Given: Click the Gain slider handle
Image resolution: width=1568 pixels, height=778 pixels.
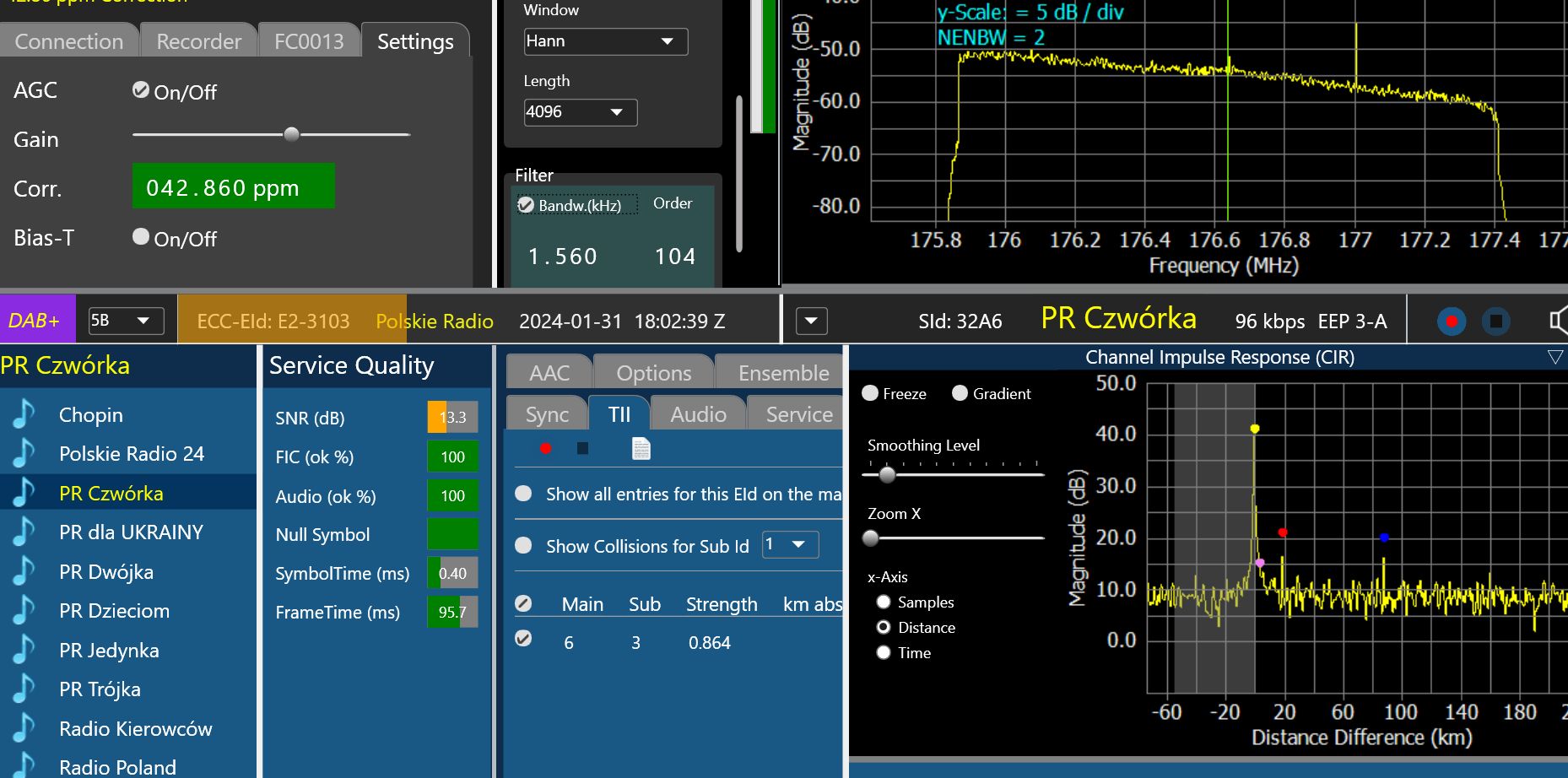Looking at the screenshot, I should point(291,134).
